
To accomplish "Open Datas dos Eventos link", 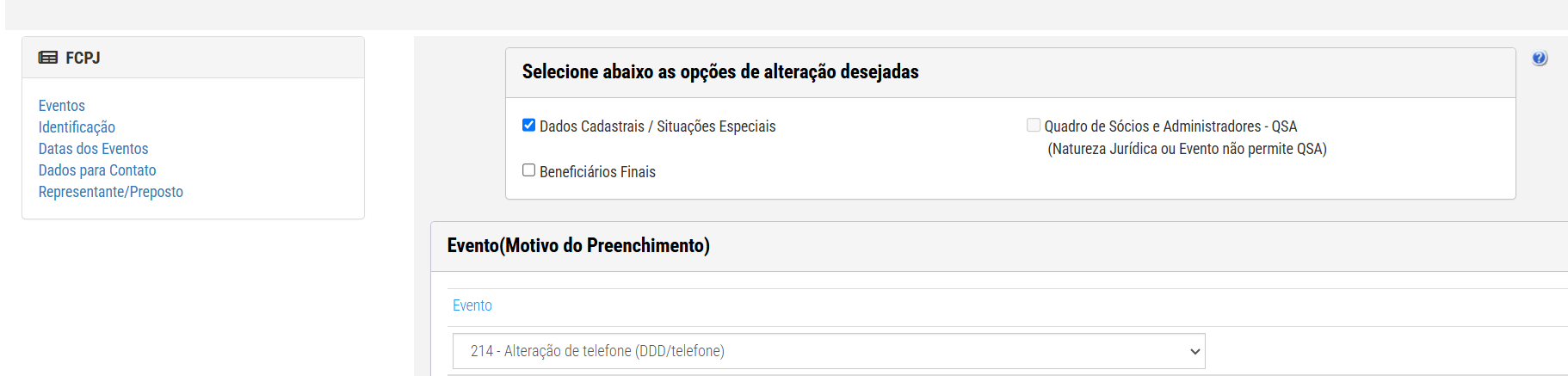I will pyautogui.click(x=93, y=149).
